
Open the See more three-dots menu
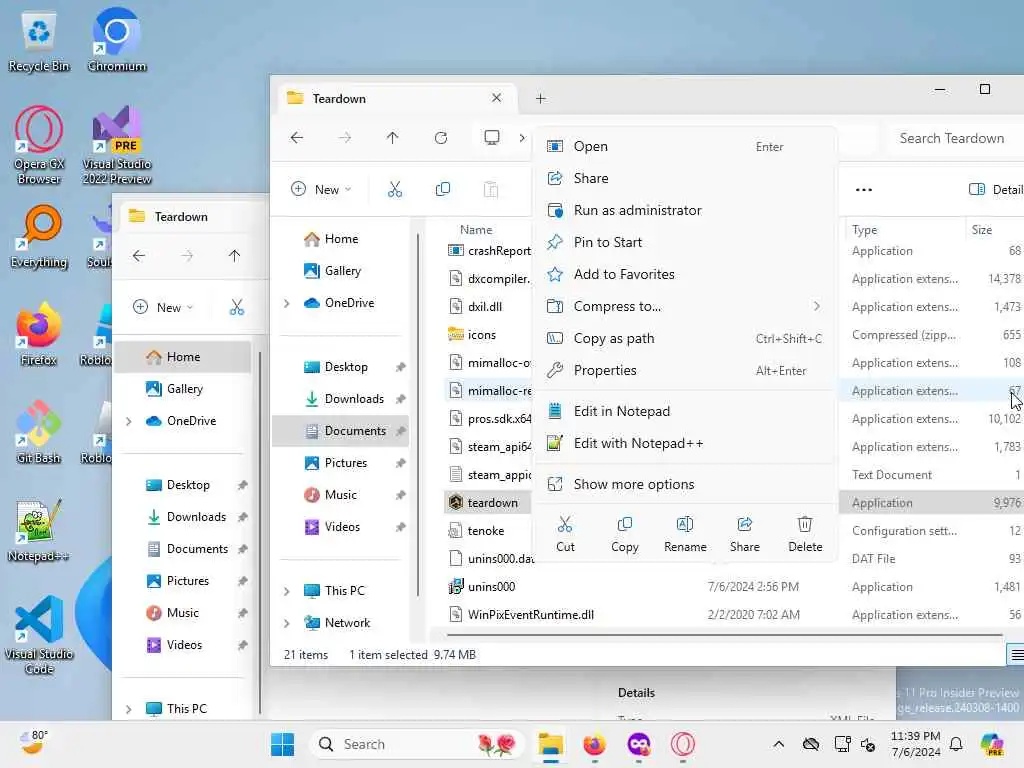863,189
